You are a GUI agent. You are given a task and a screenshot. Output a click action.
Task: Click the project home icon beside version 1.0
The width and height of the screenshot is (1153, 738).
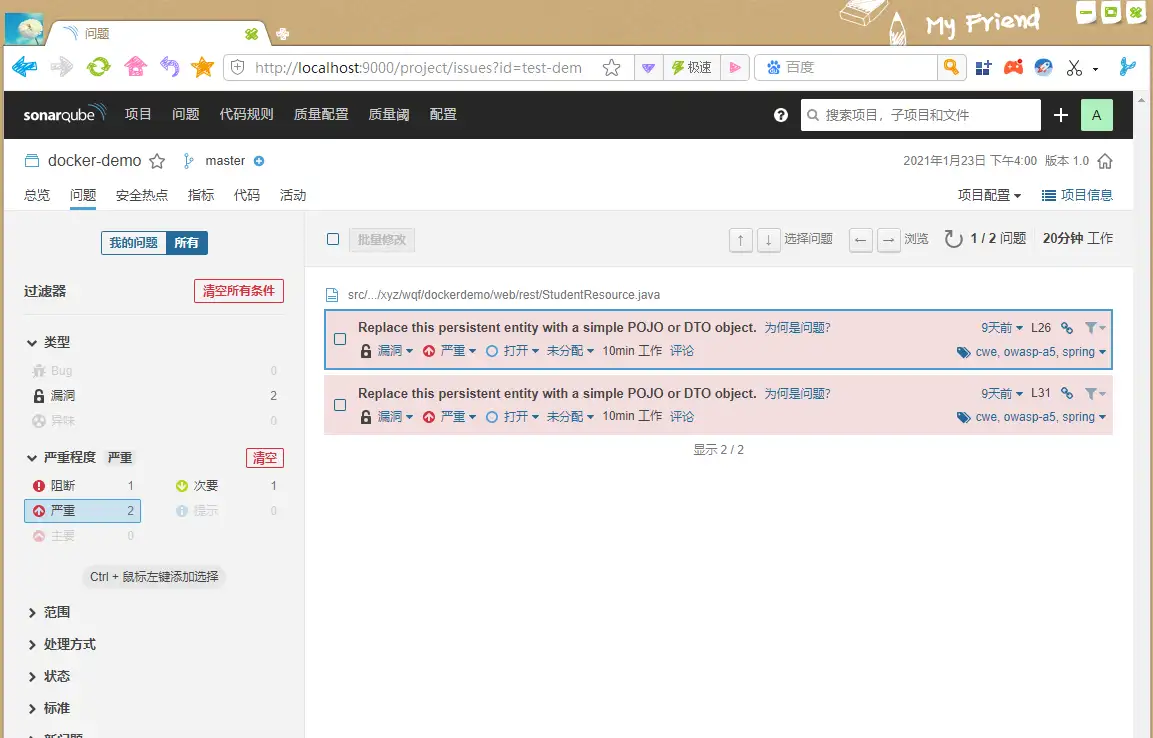point(1105,161)
